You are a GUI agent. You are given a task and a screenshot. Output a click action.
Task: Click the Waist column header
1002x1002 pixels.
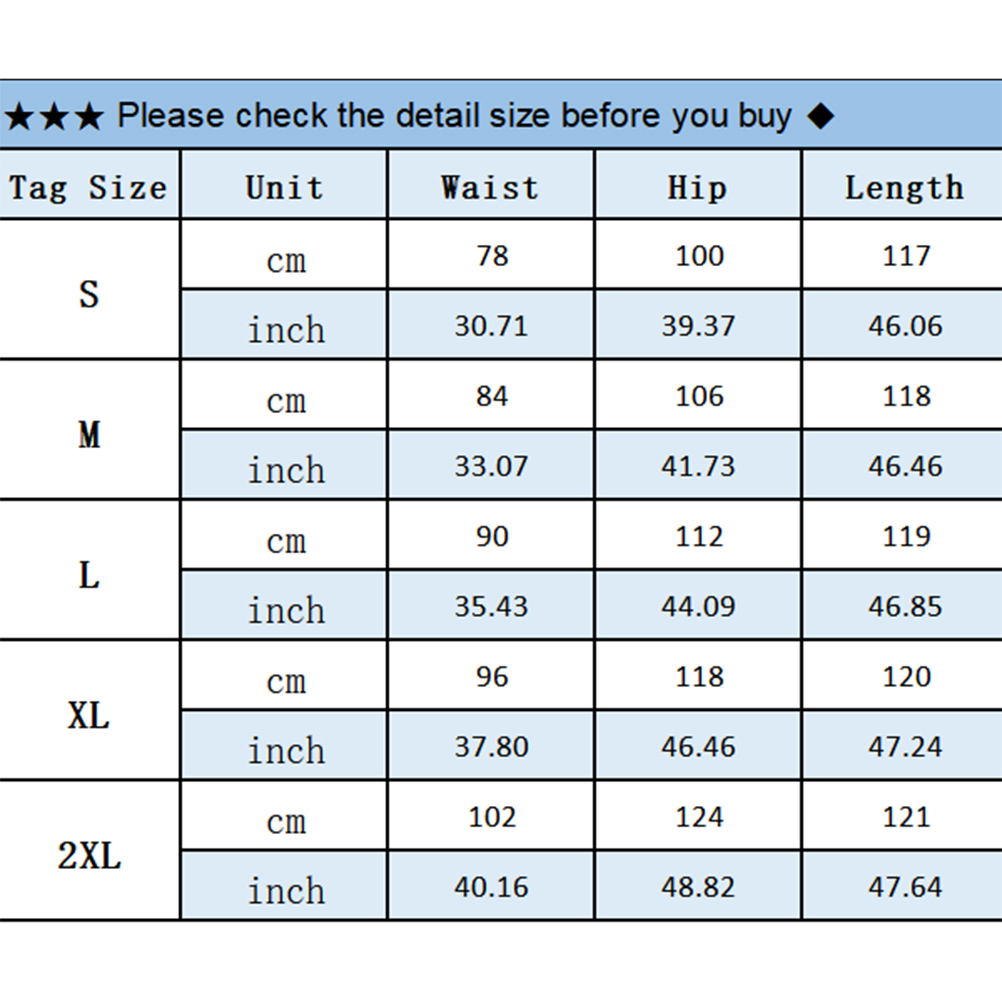[x=490, y=187]
